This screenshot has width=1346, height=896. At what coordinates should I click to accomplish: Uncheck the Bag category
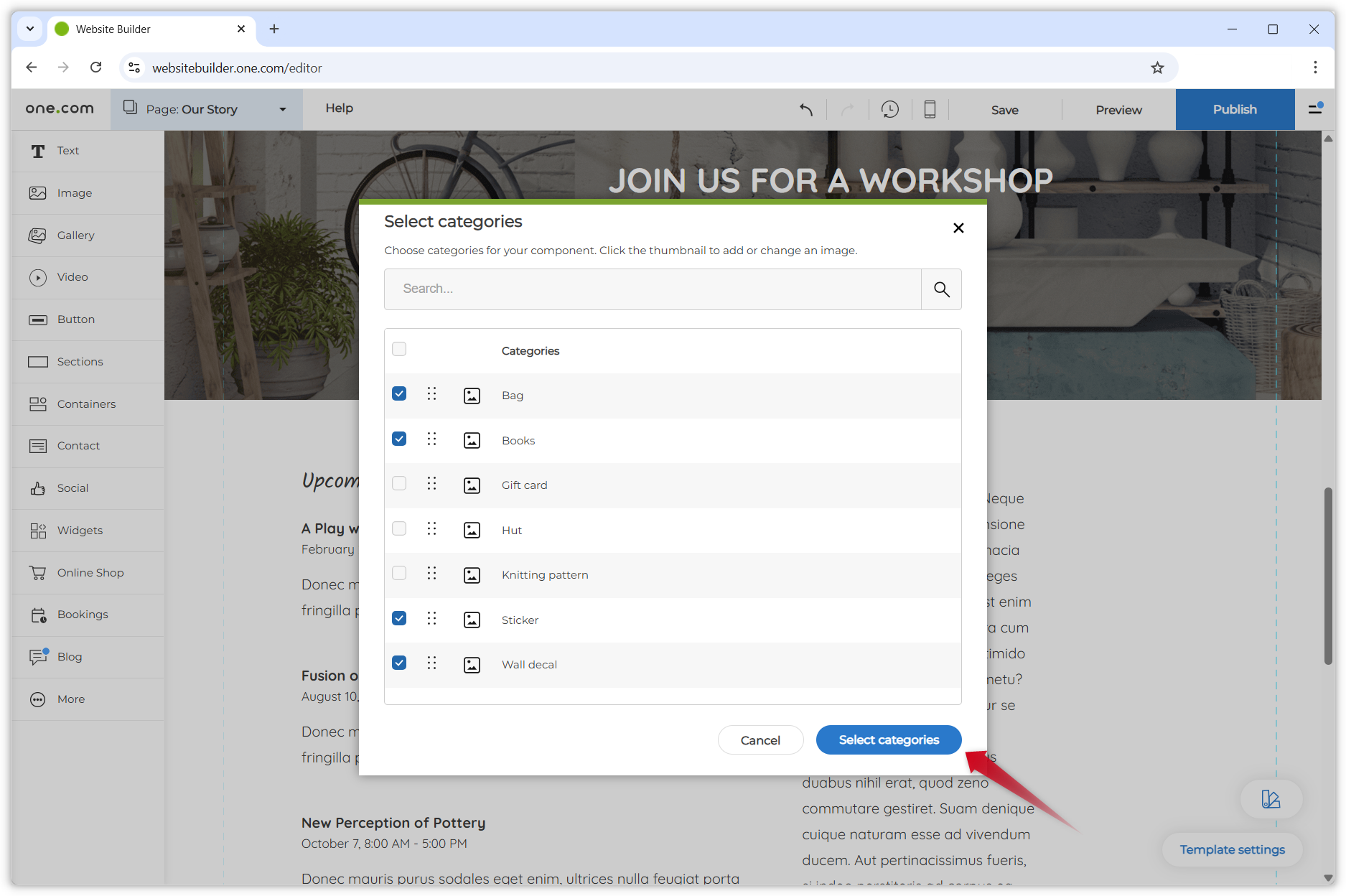point(399,393)
